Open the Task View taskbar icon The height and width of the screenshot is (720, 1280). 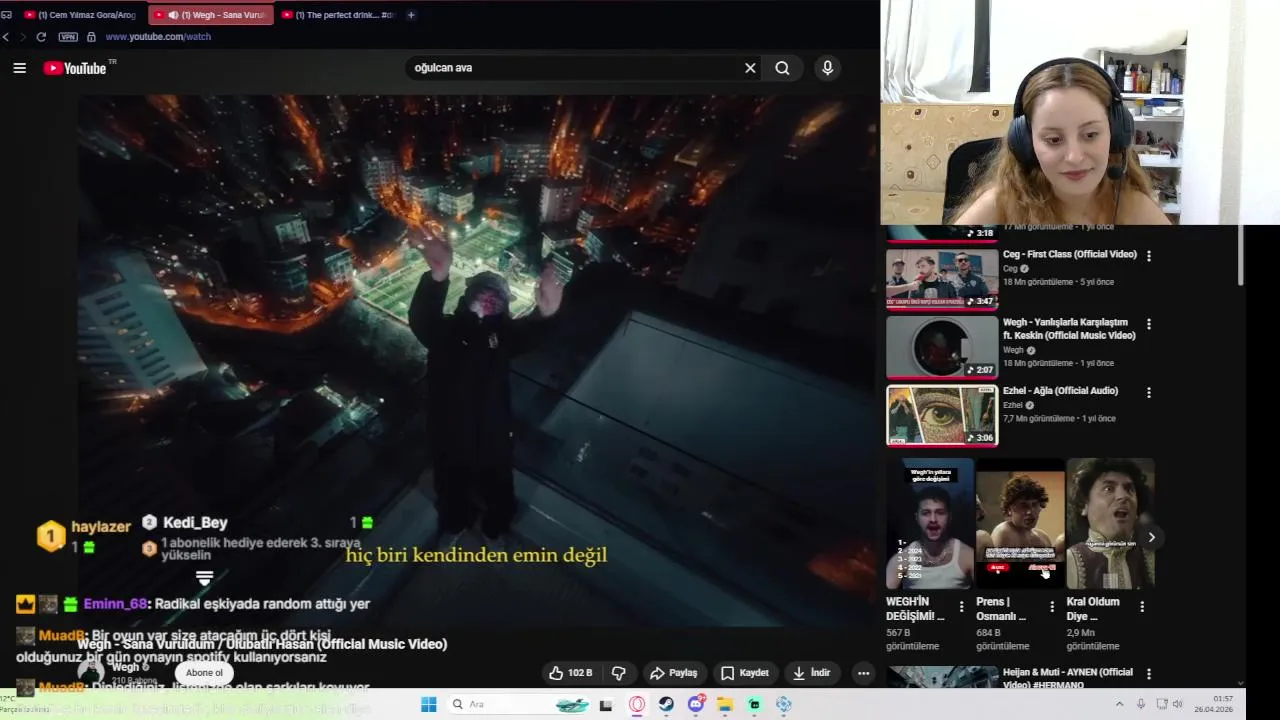pos(606,704)
